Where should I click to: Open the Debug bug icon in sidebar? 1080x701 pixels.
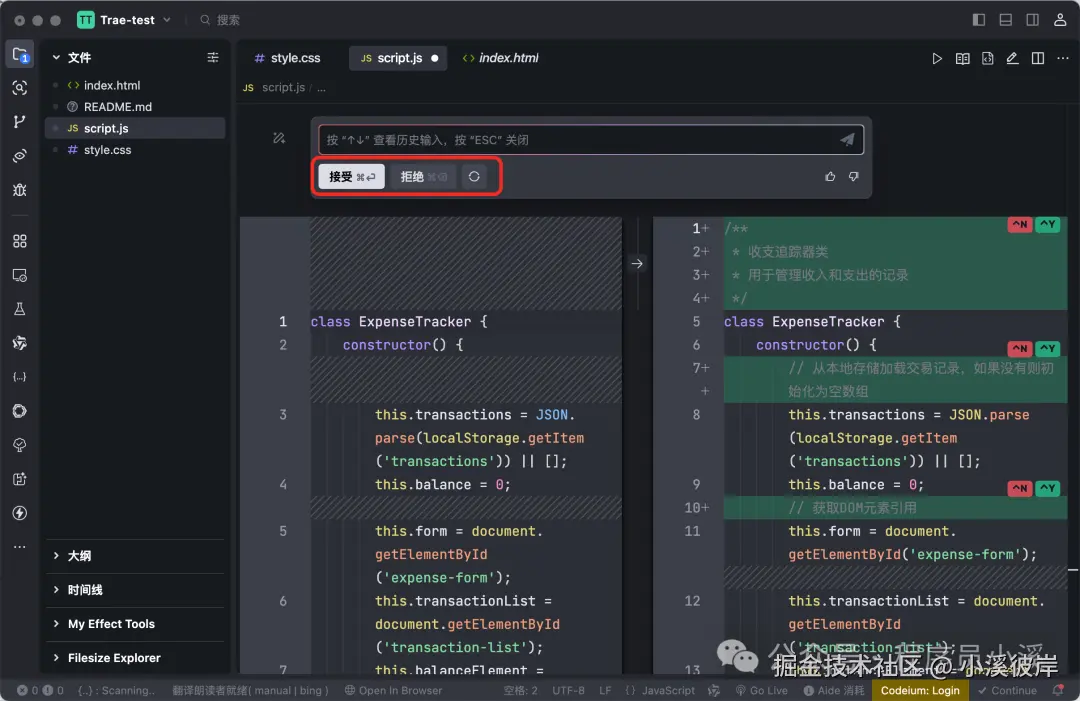click(x=19, y=190)
